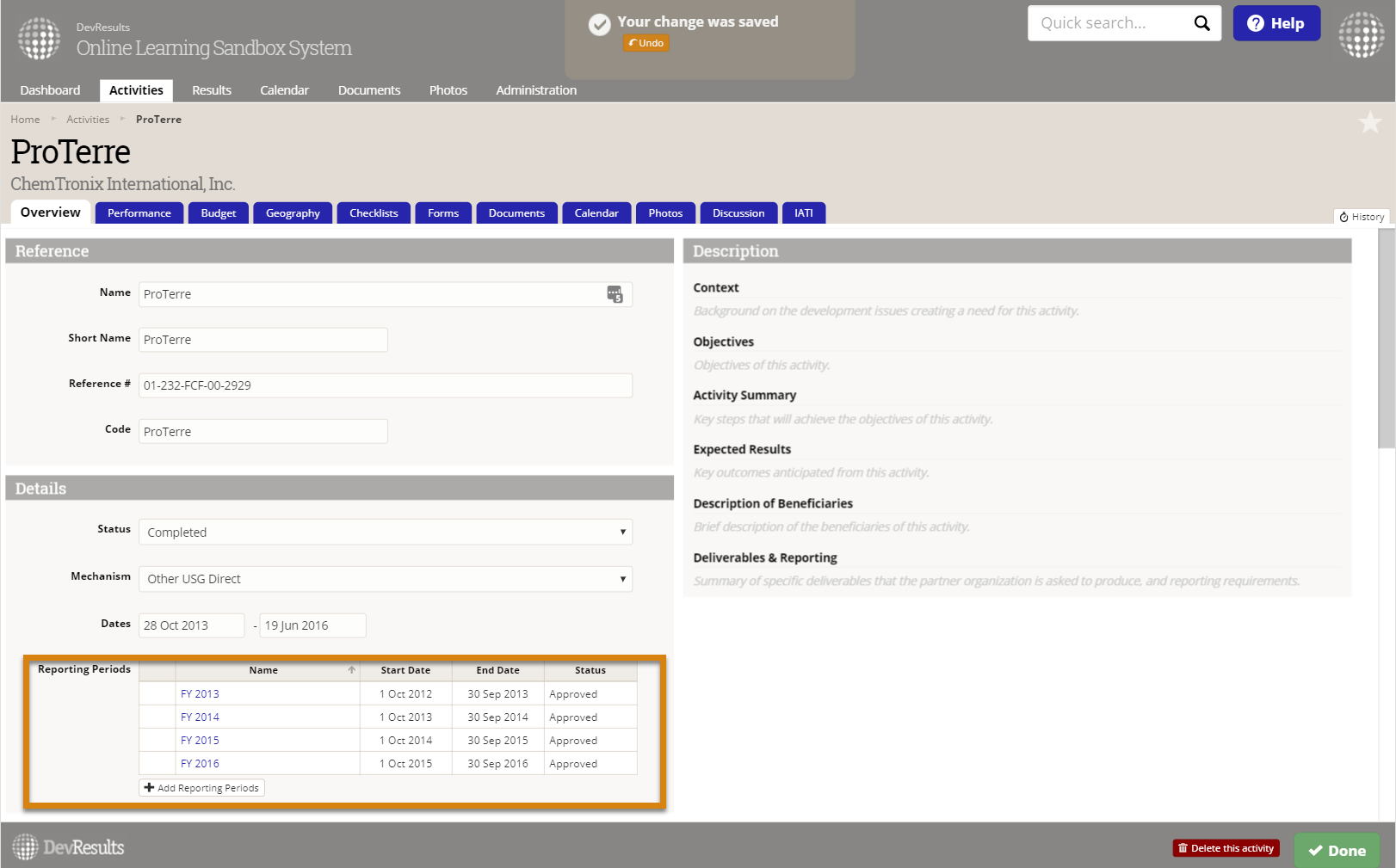Click the start date field 28 Oct 2013
This screenshot has height=868, width=1396.
192,625
